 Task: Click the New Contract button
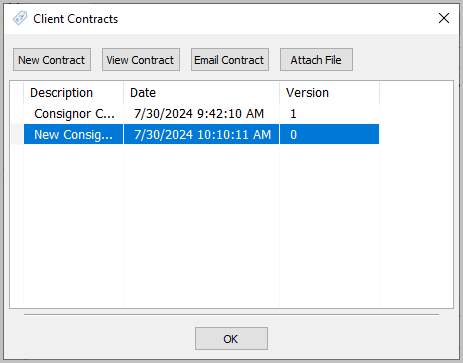coord(52,60)
